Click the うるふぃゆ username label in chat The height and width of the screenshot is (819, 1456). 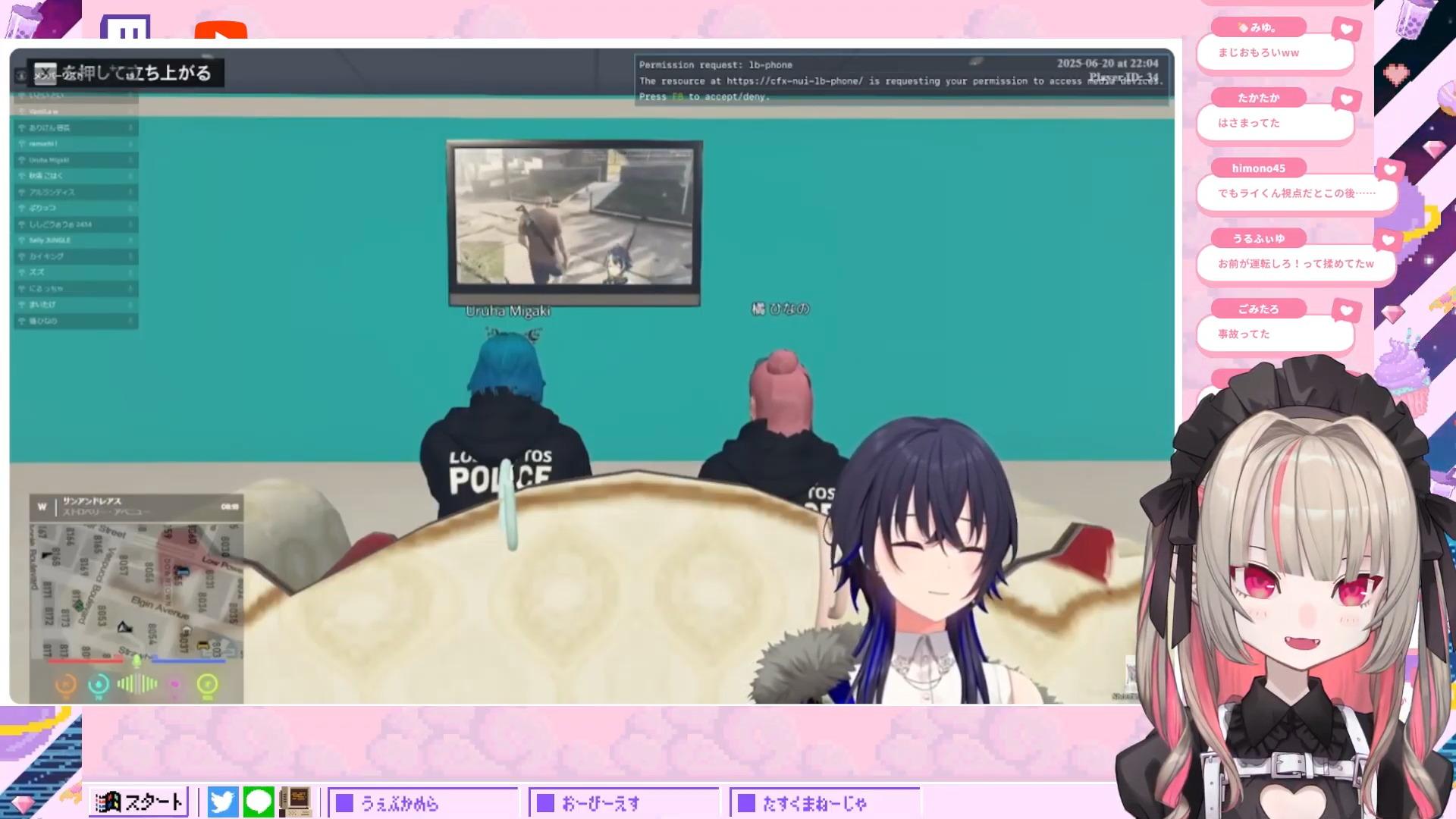pos(1258,238)
